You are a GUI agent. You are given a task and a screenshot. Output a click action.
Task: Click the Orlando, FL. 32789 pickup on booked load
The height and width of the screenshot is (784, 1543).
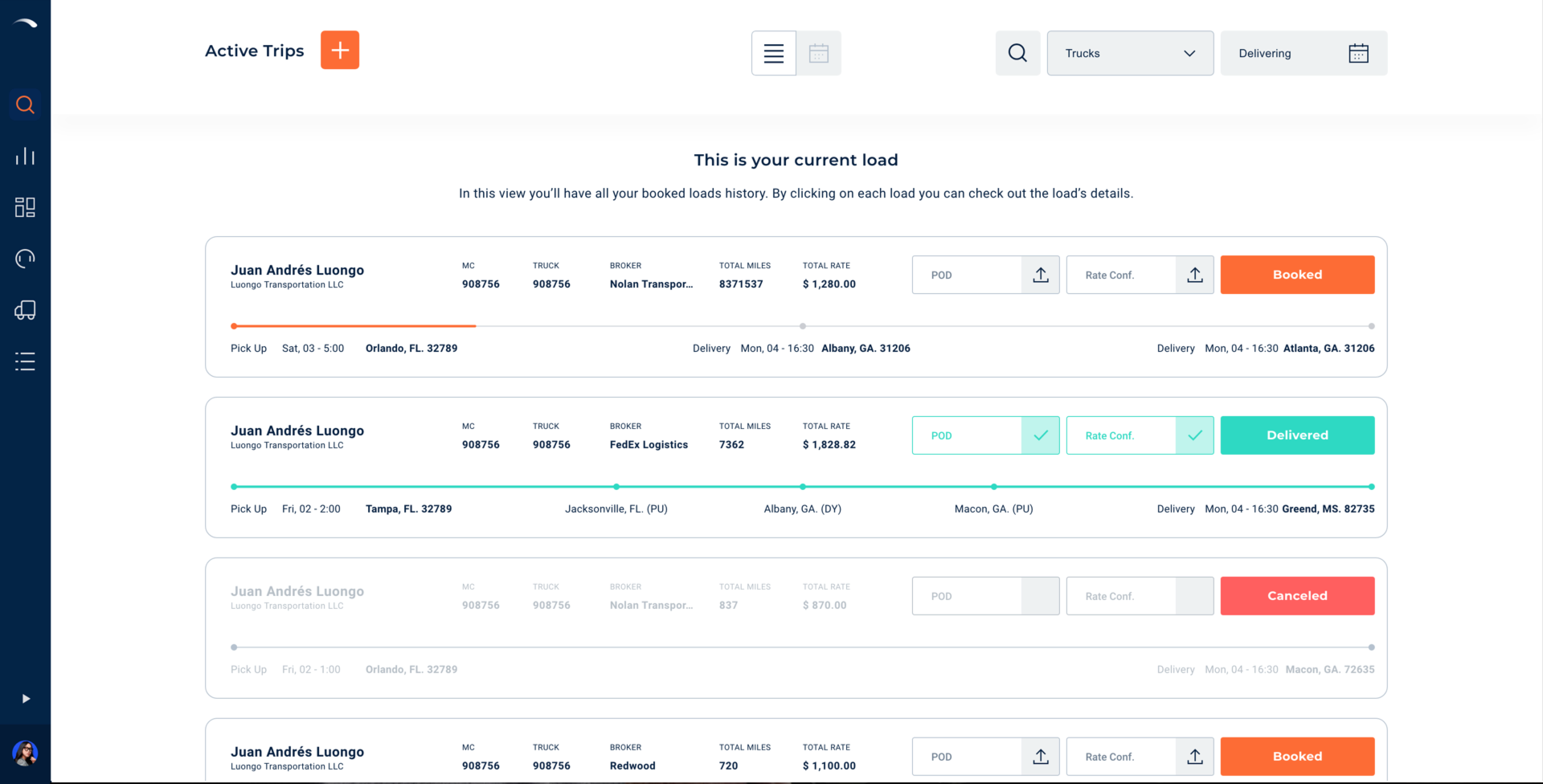[411, 349]
